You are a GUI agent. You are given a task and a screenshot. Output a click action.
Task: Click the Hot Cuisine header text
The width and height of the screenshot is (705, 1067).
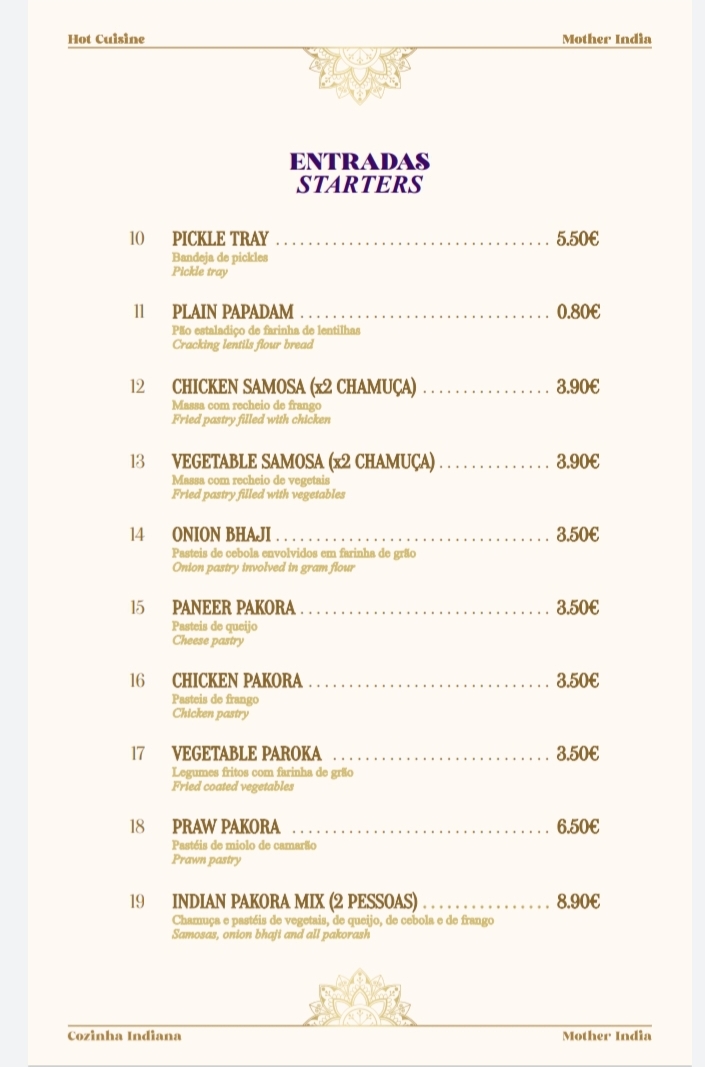[106, 39]
